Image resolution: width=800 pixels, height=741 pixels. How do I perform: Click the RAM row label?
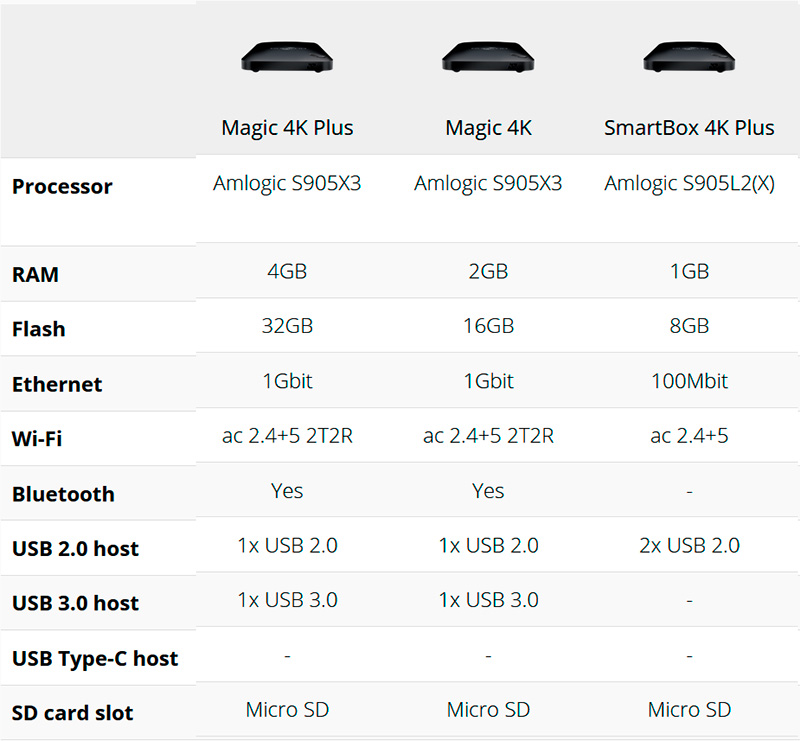click(36, 275)
